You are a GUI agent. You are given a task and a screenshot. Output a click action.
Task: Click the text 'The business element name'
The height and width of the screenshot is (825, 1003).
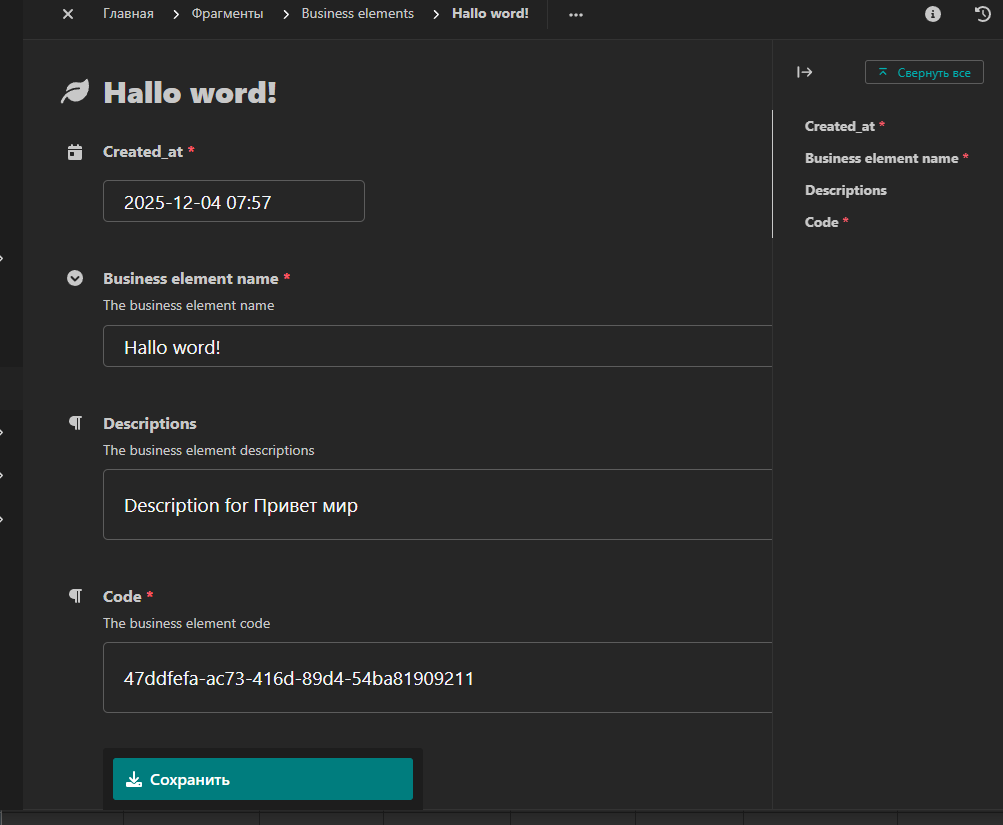[x=189, y=306]
